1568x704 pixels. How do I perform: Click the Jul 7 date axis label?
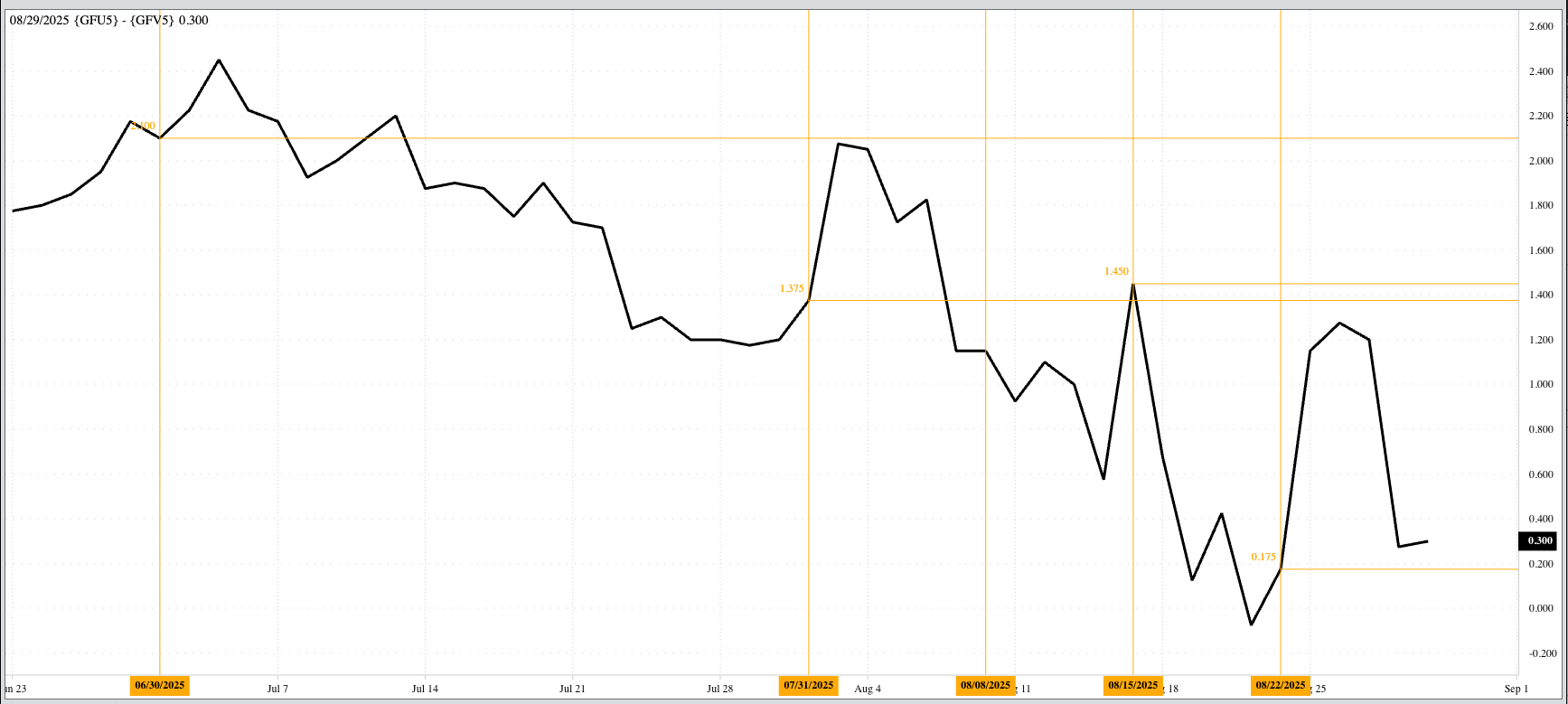coord(277,689)
